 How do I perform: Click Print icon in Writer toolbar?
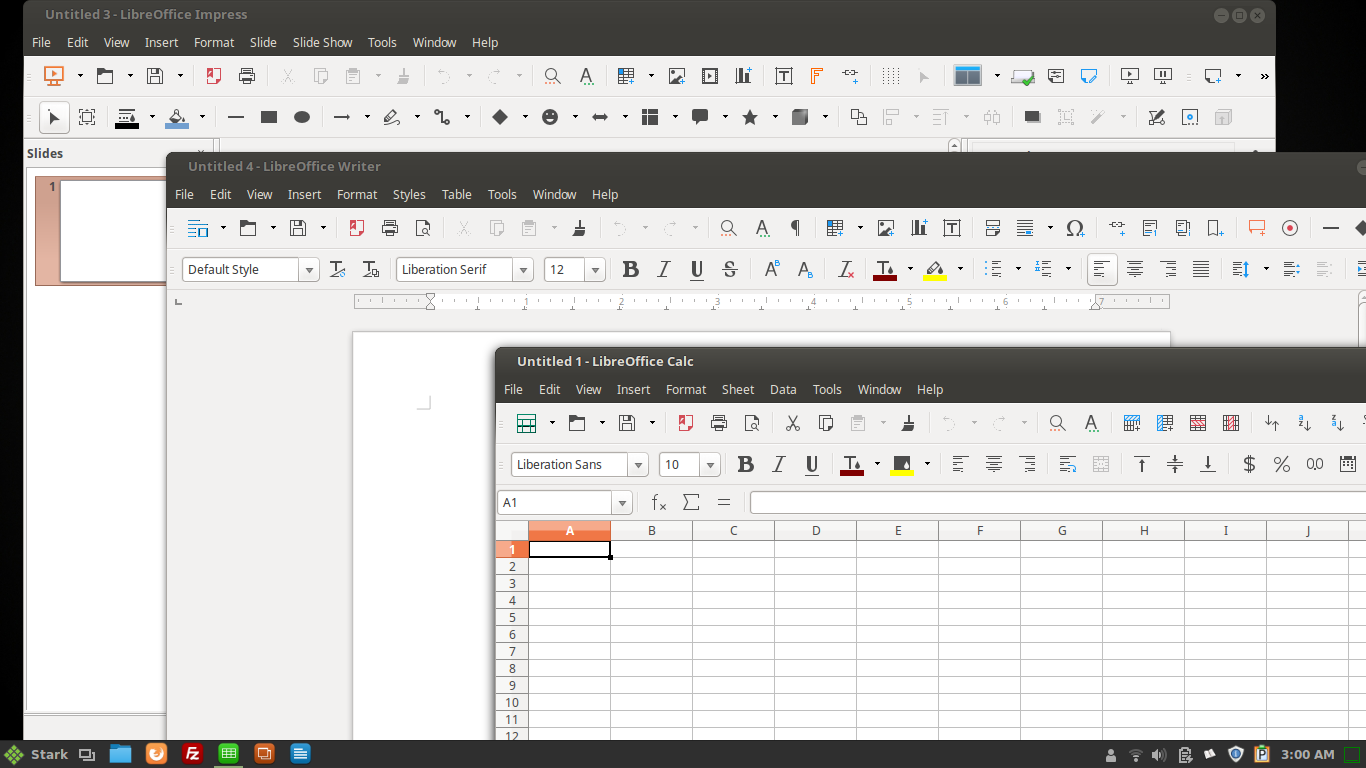(390, 228)
